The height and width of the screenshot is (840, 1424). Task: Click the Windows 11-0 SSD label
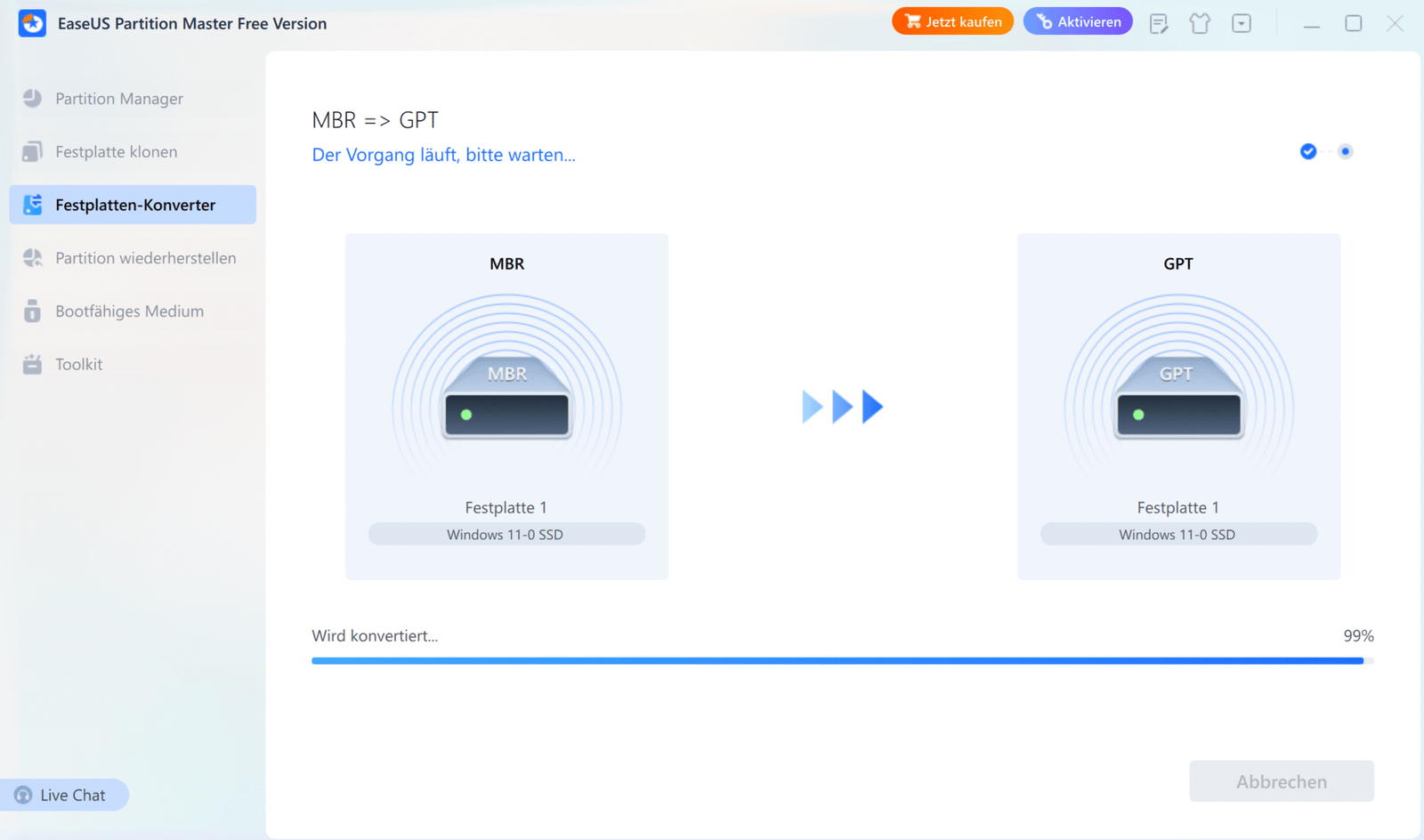pos(506,534)
